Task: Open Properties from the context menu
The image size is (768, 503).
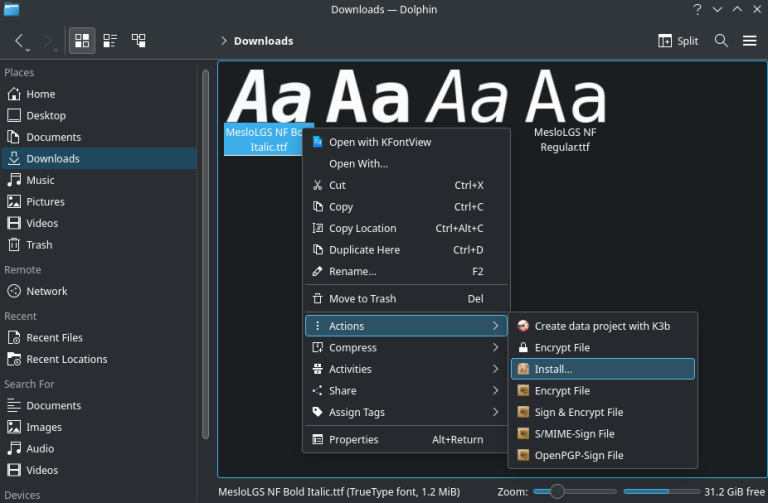Action: pyautogui.click(x=353, y=439)
